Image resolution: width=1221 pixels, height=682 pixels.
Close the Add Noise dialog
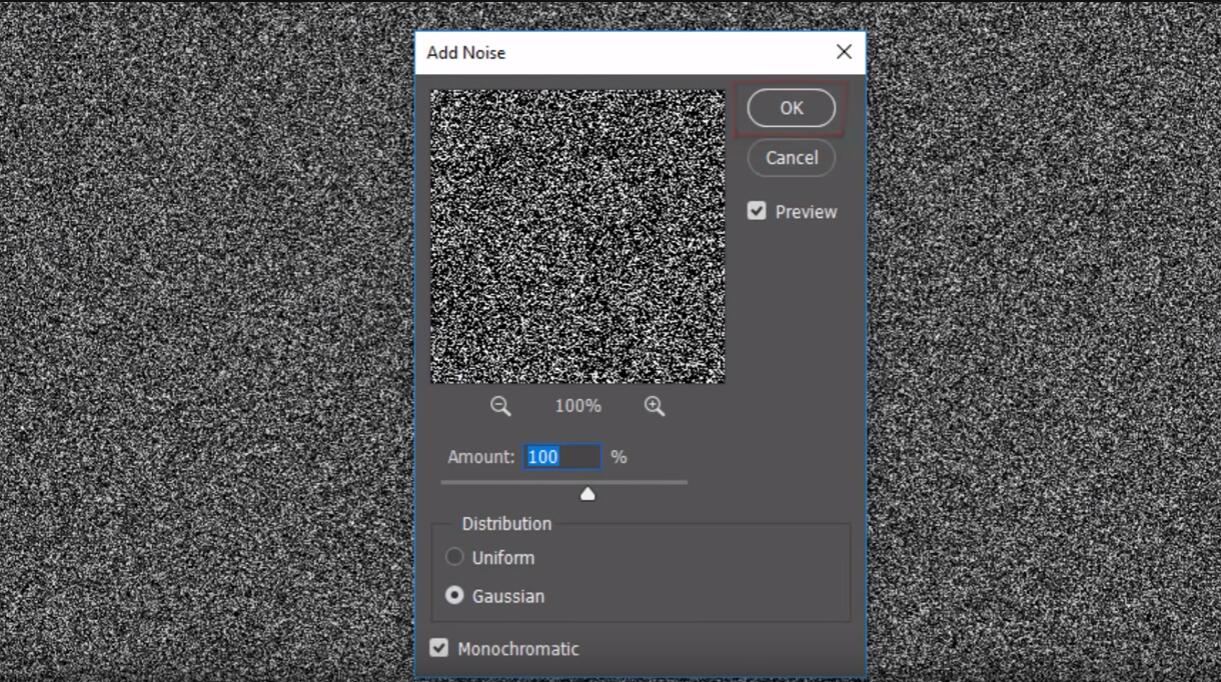[844, 52]
